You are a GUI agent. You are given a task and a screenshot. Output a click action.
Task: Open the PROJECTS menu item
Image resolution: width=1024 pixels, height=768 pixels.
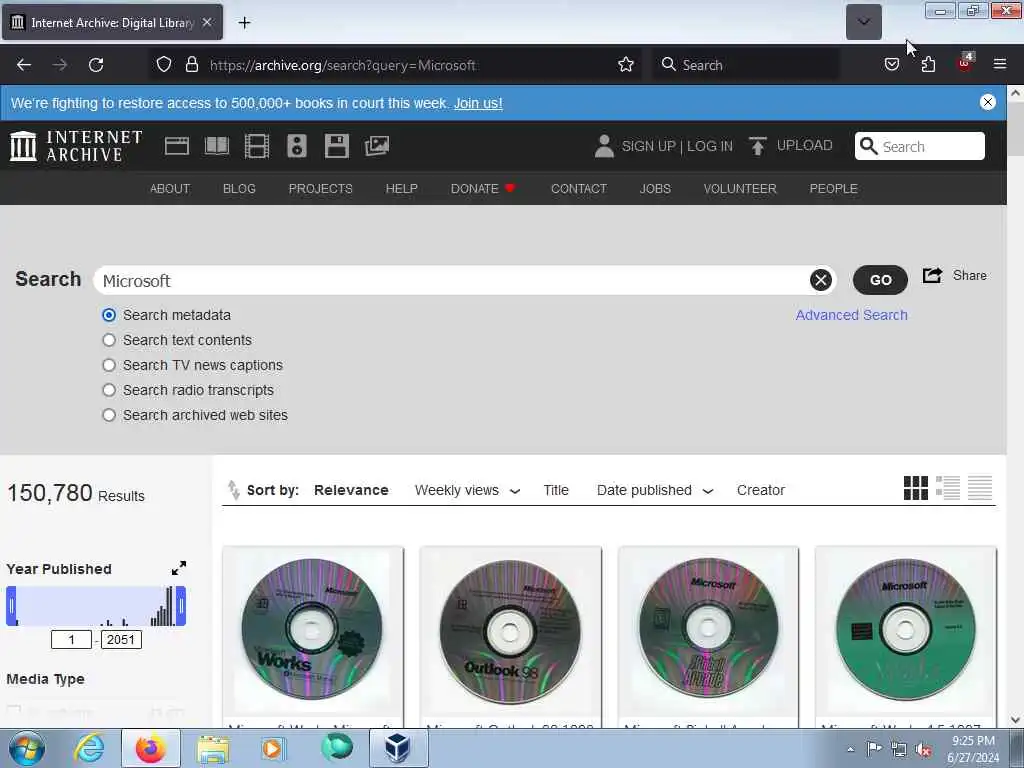pyautogui.click(x=321, y=189)
